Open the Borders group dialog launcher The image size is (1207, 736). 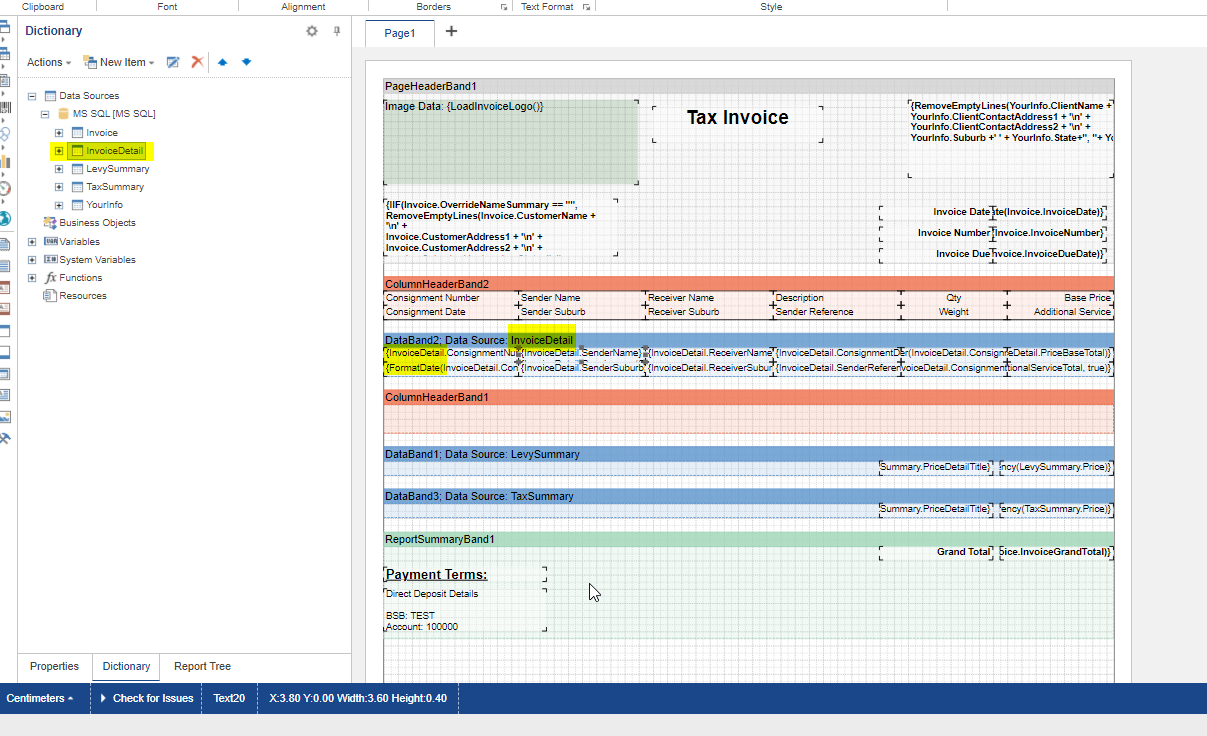click(x=504, y=7)
